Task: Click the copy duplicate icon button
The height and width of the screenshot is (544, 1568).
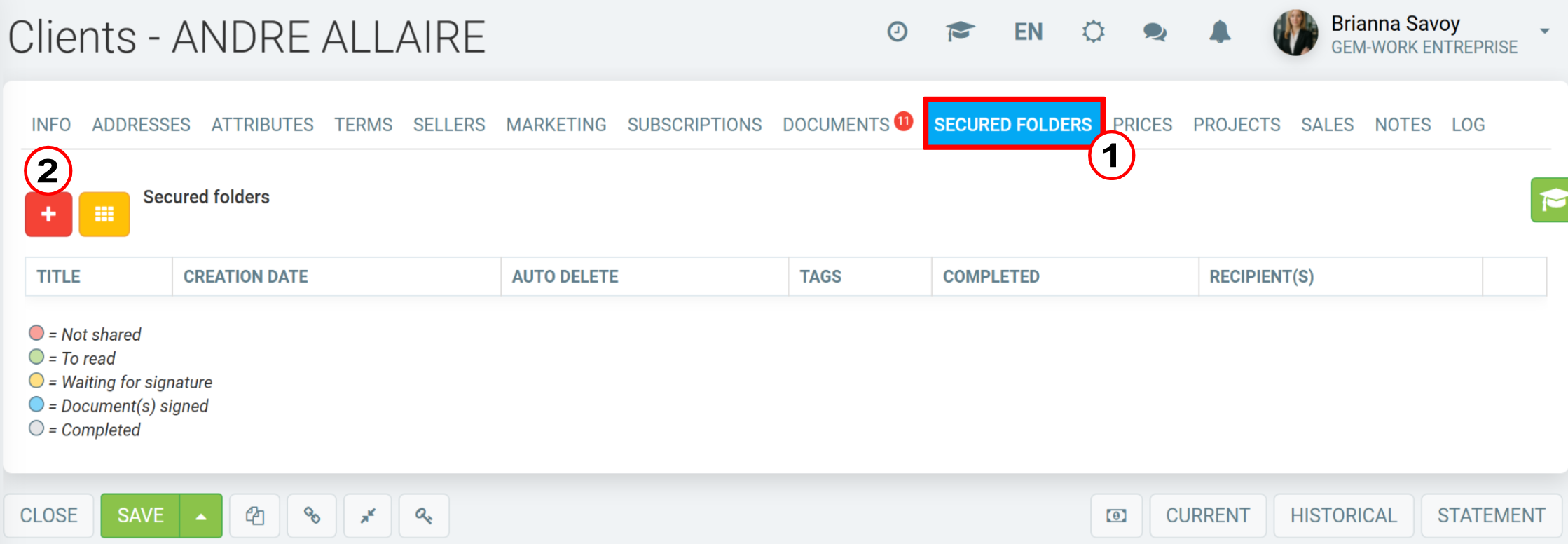Action: coord(255,515)
